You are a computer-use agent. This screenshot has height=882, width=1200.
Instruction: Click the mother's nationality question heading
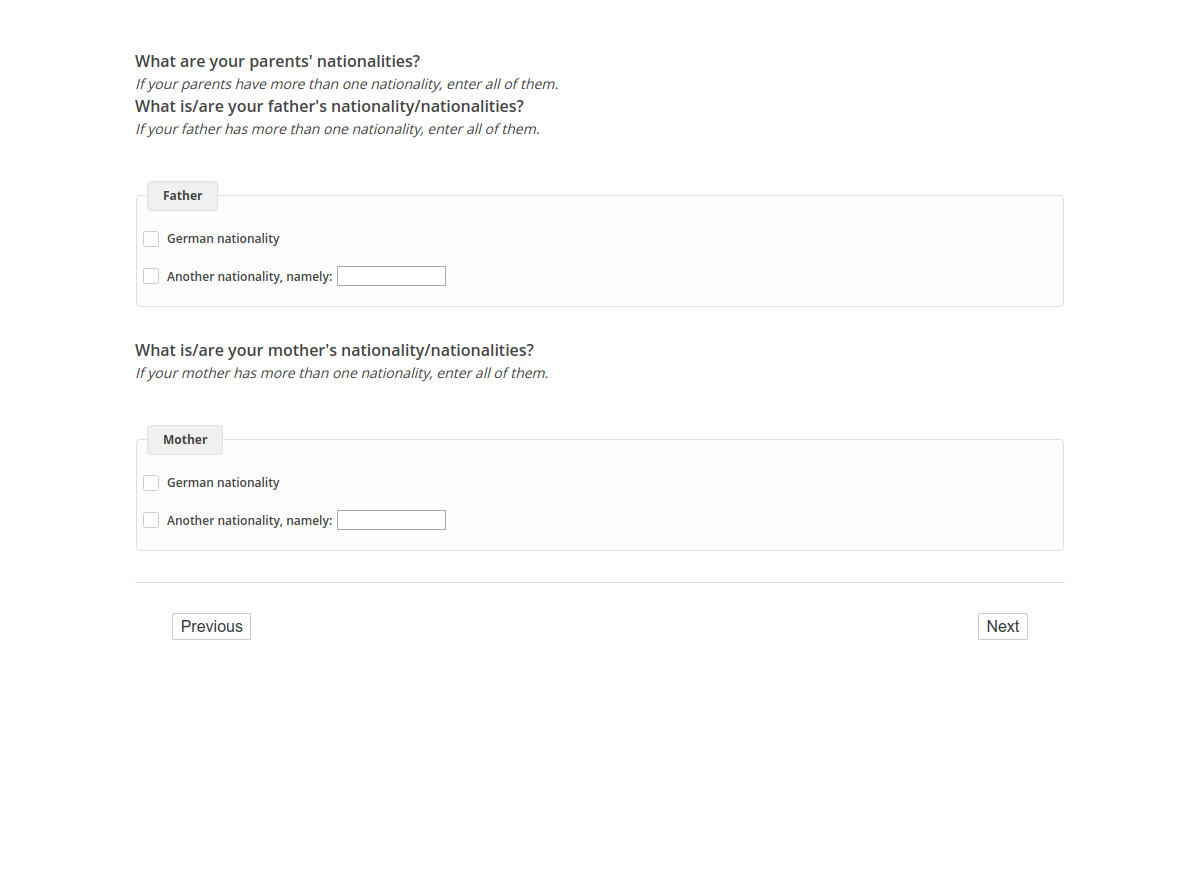click(x=334, y=350)
